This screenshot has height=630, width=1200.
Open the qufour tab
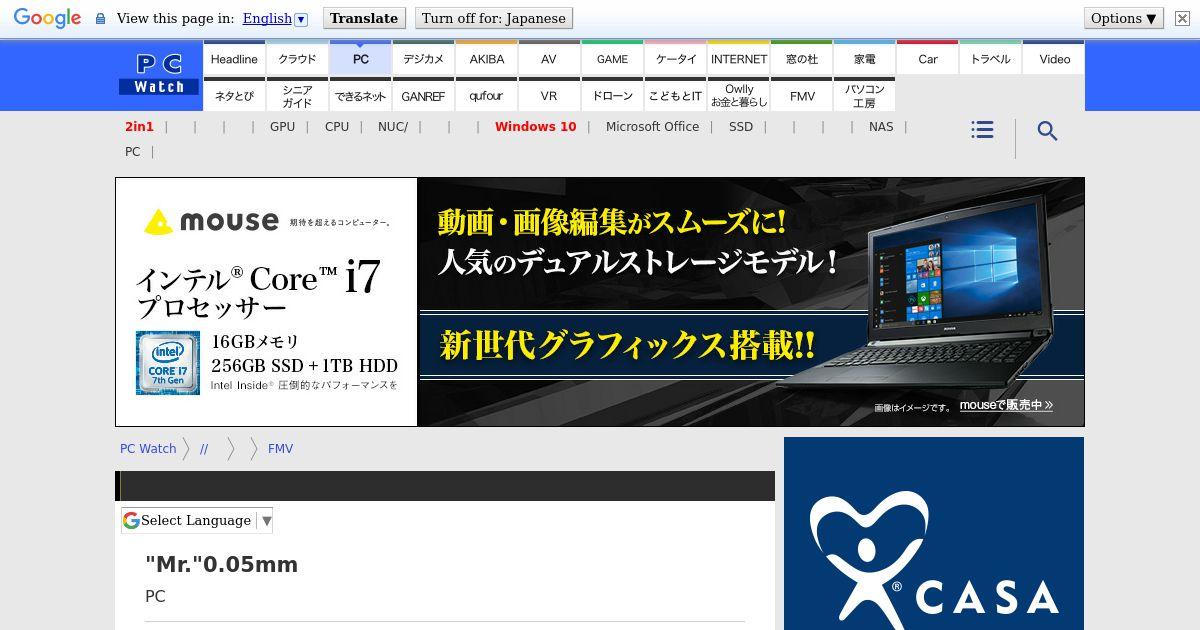coord(486,95)
